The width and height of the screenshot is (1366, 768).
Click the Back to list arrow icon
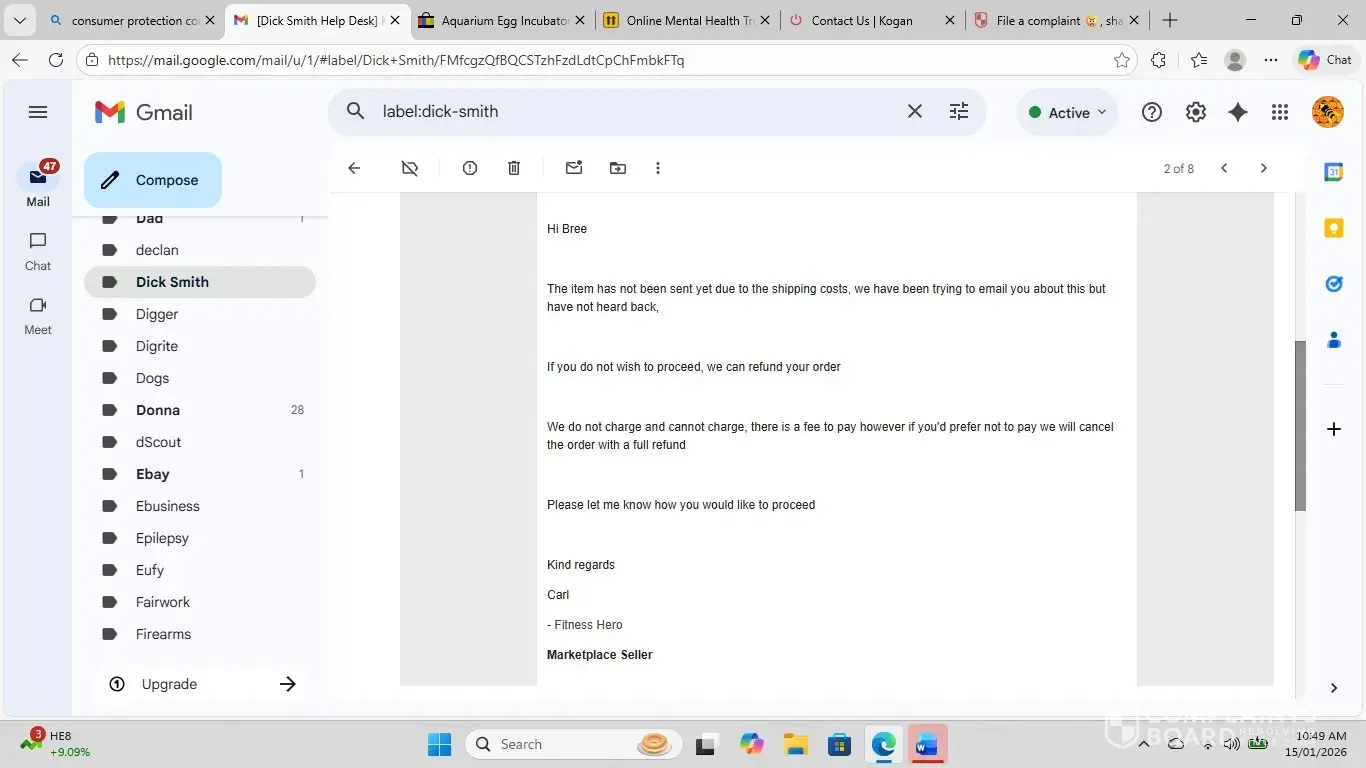point(354,168)
